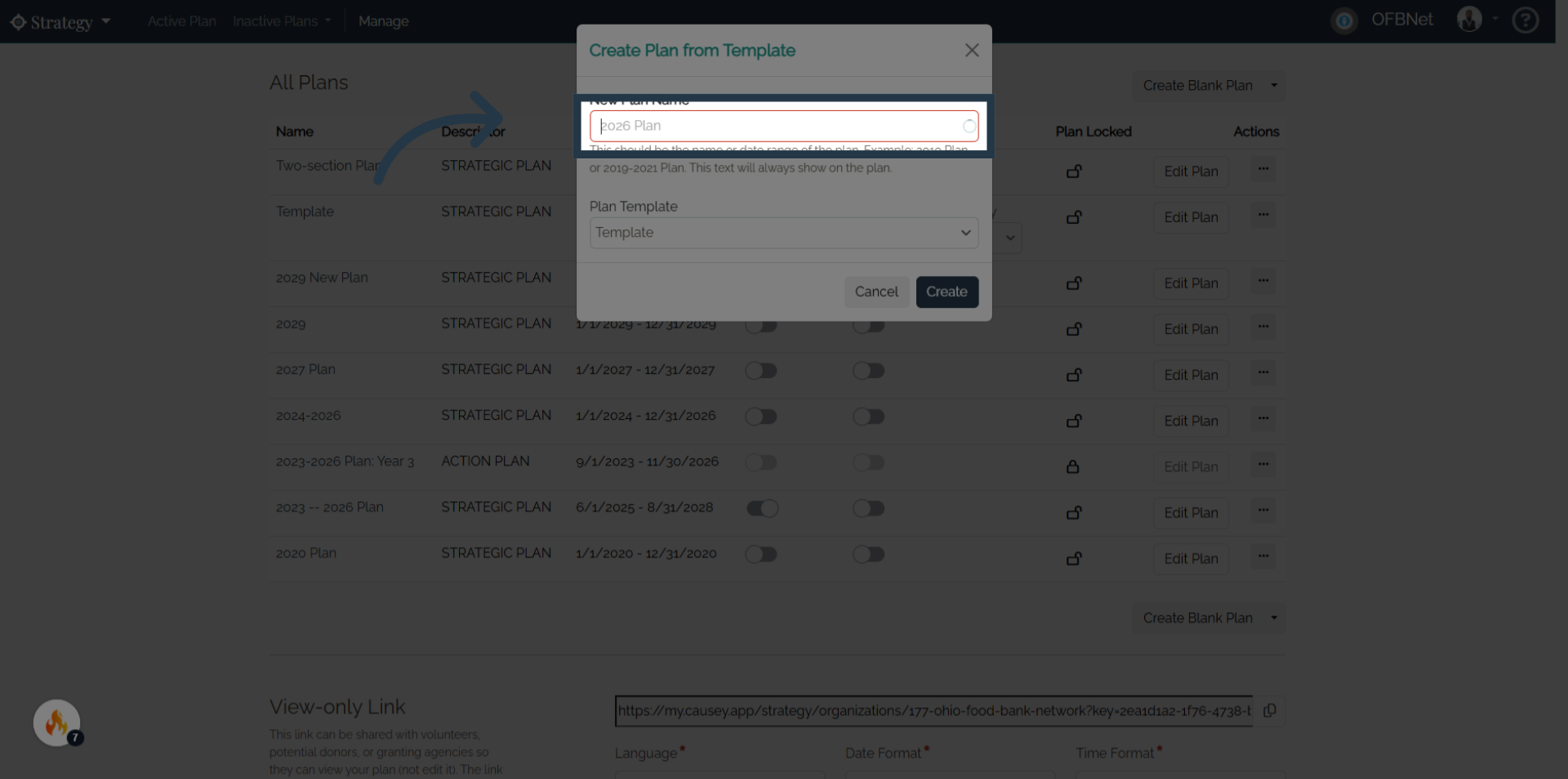Toggle the 2024-2026 switch nearest the lock icon
Image resolution: width=1568 pixels, height=779 pixels.
pos(869,416)
